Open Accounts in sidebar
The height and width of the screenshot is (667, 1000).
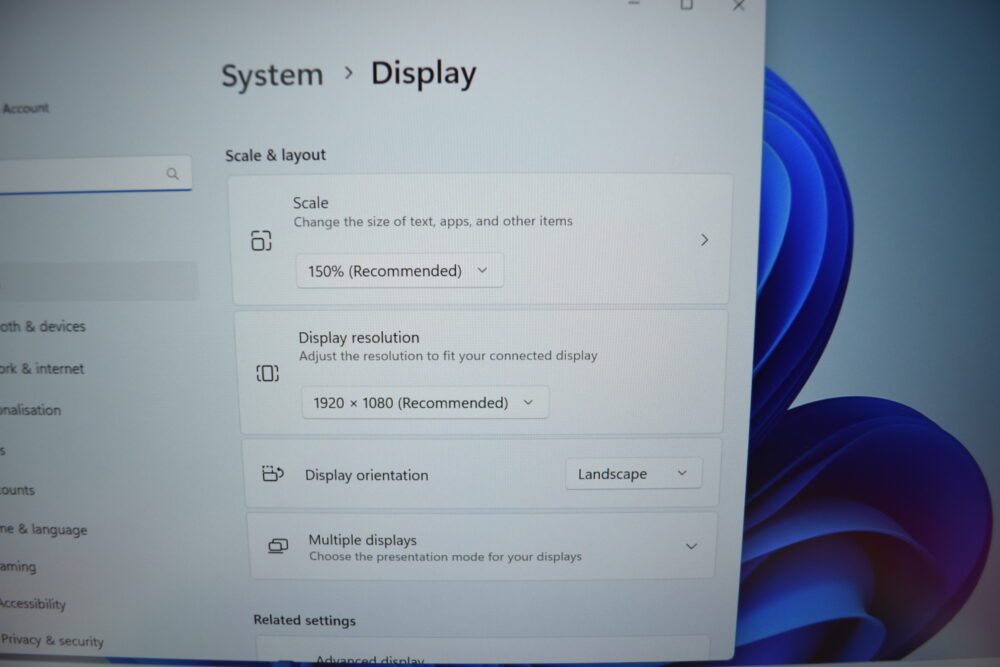pos(17,490)
